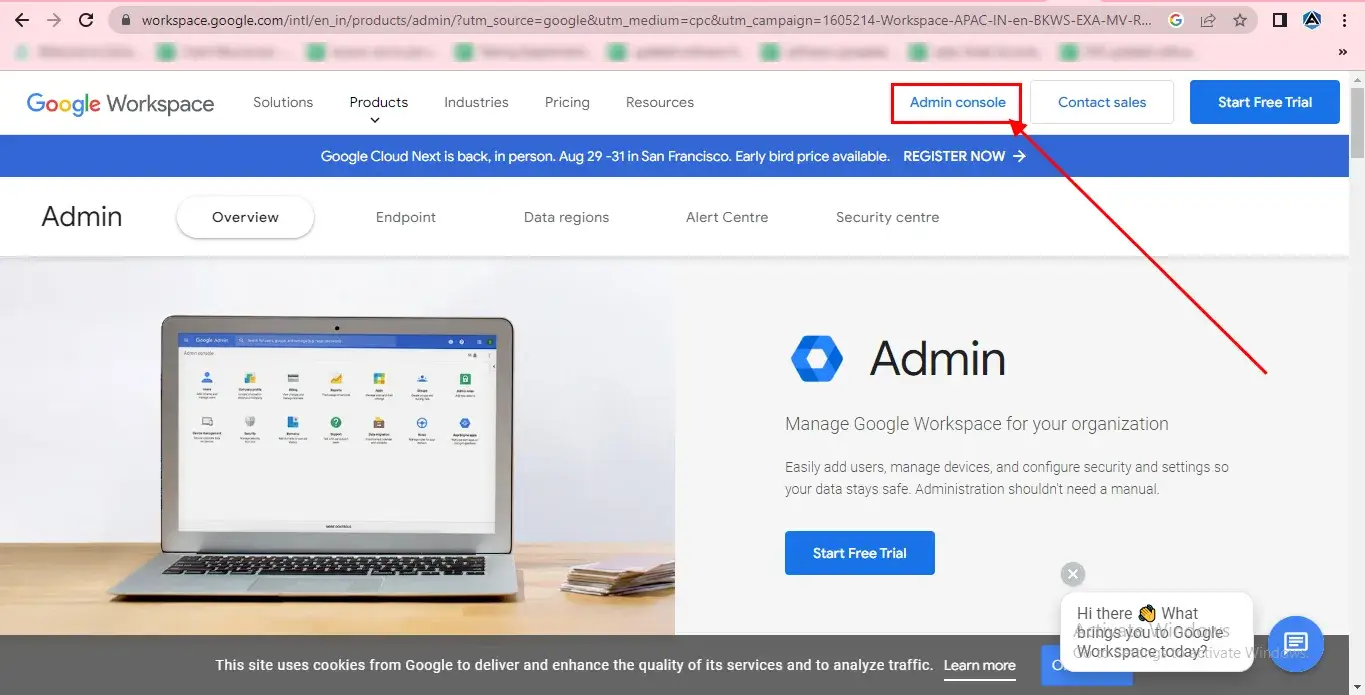Dismiss the chat greeting with X icon

[x=1073, y=574]
